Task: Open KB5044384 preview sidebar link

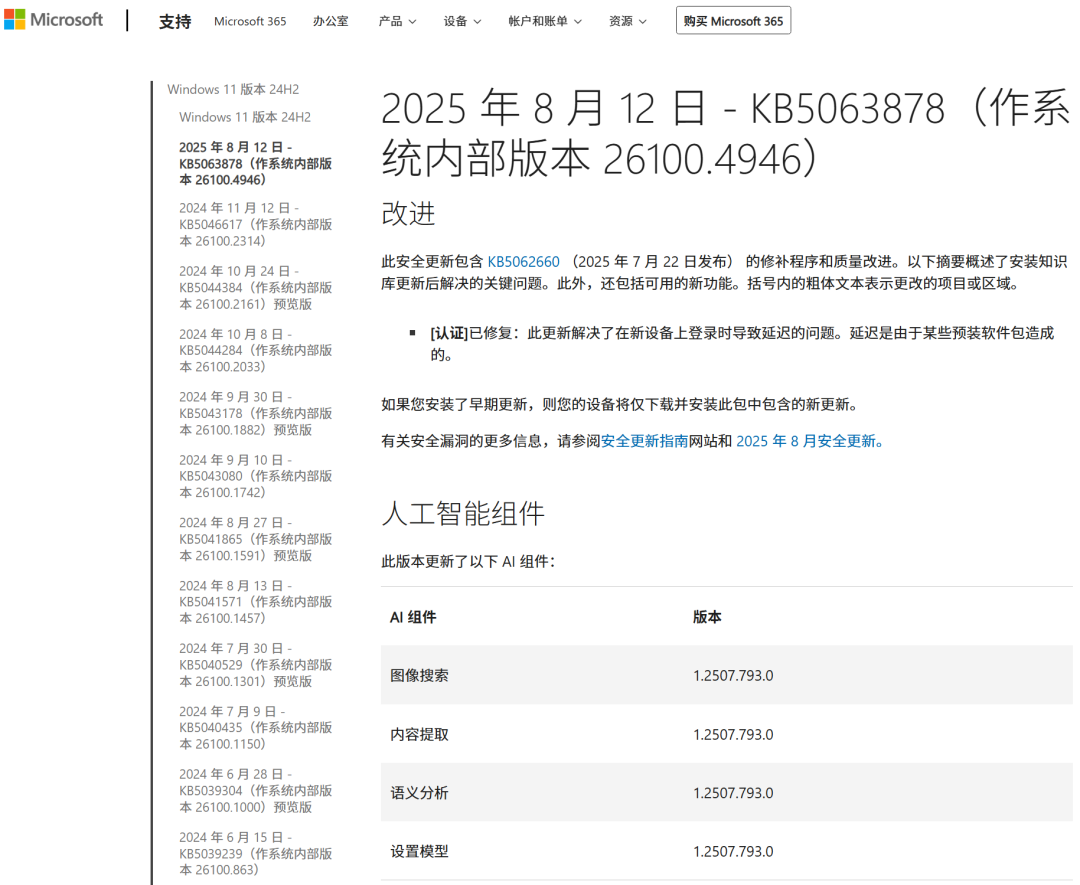Action: (256, 288)
